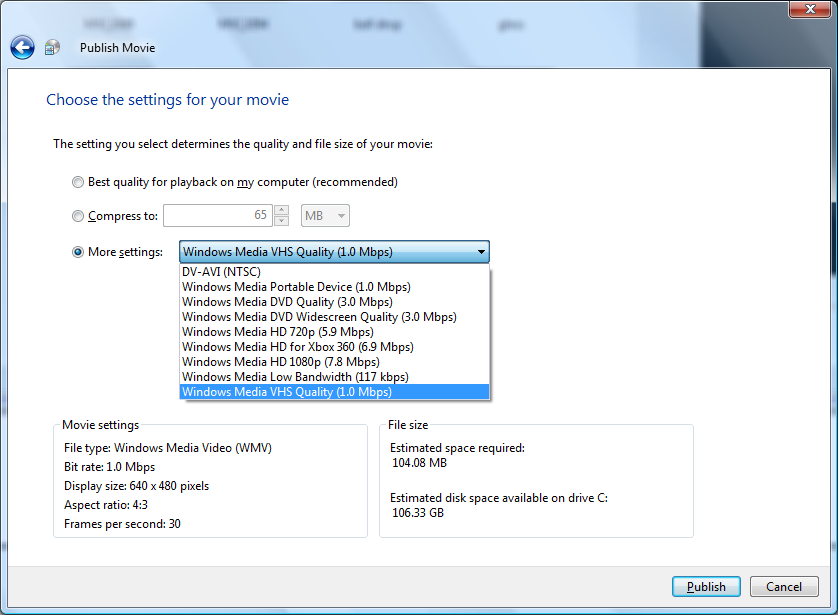Select the More settings radio button
The width and height of the screenshot is (838, 615).
click(78, 252)
